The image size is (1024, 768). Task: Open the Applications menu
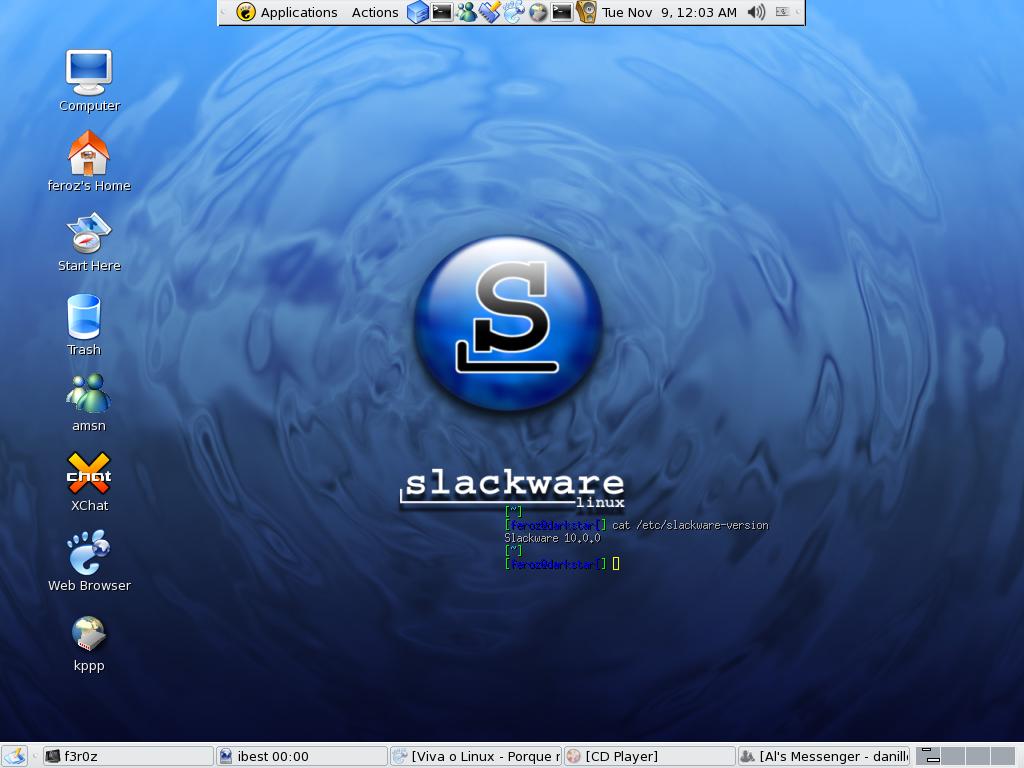pyautogui.click(x=287, y=12)
